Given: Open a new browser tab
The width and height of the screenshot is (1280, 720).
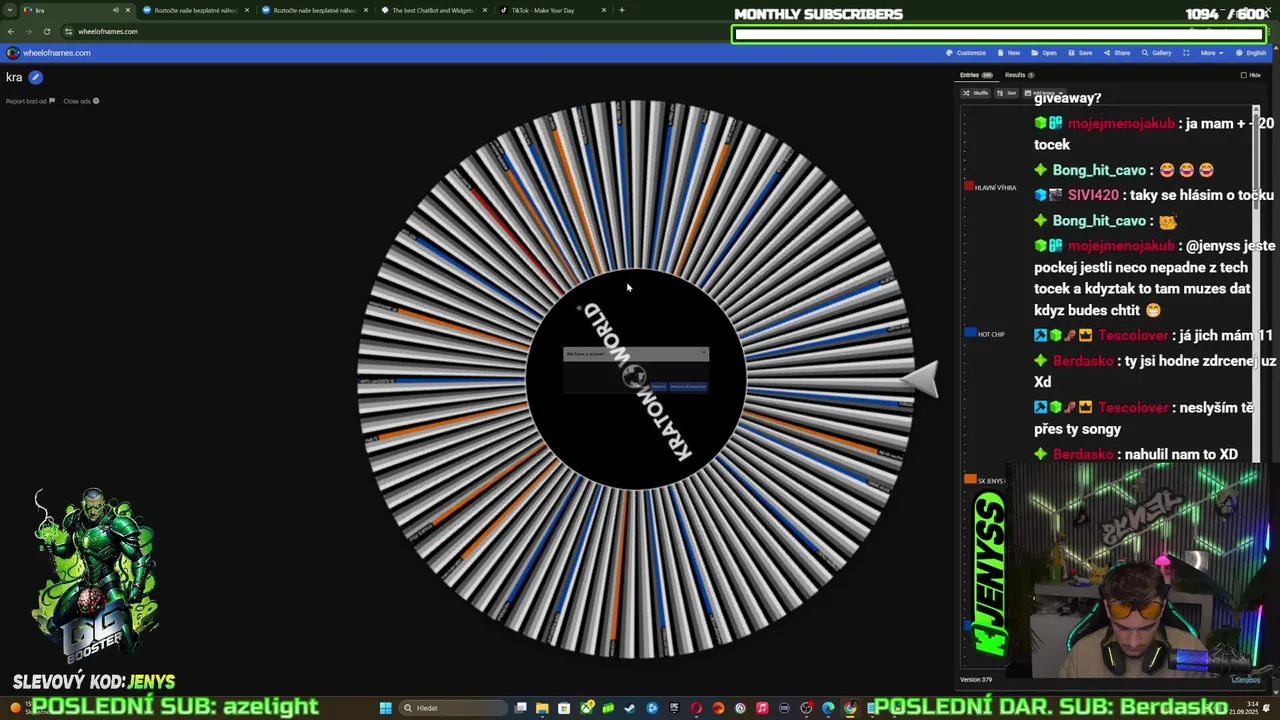Looking at the screenshot, I should pyautogui.click(x=622, y=10).
